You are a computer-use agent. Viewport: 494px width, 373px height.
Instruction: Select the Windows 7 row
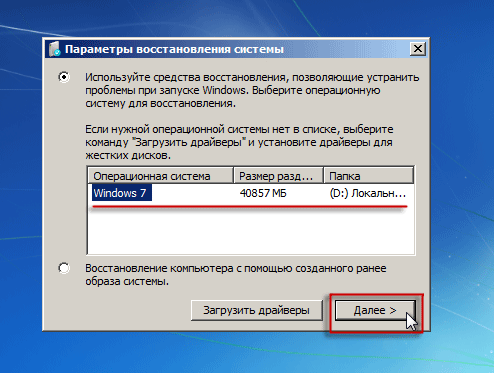[251, 193]
